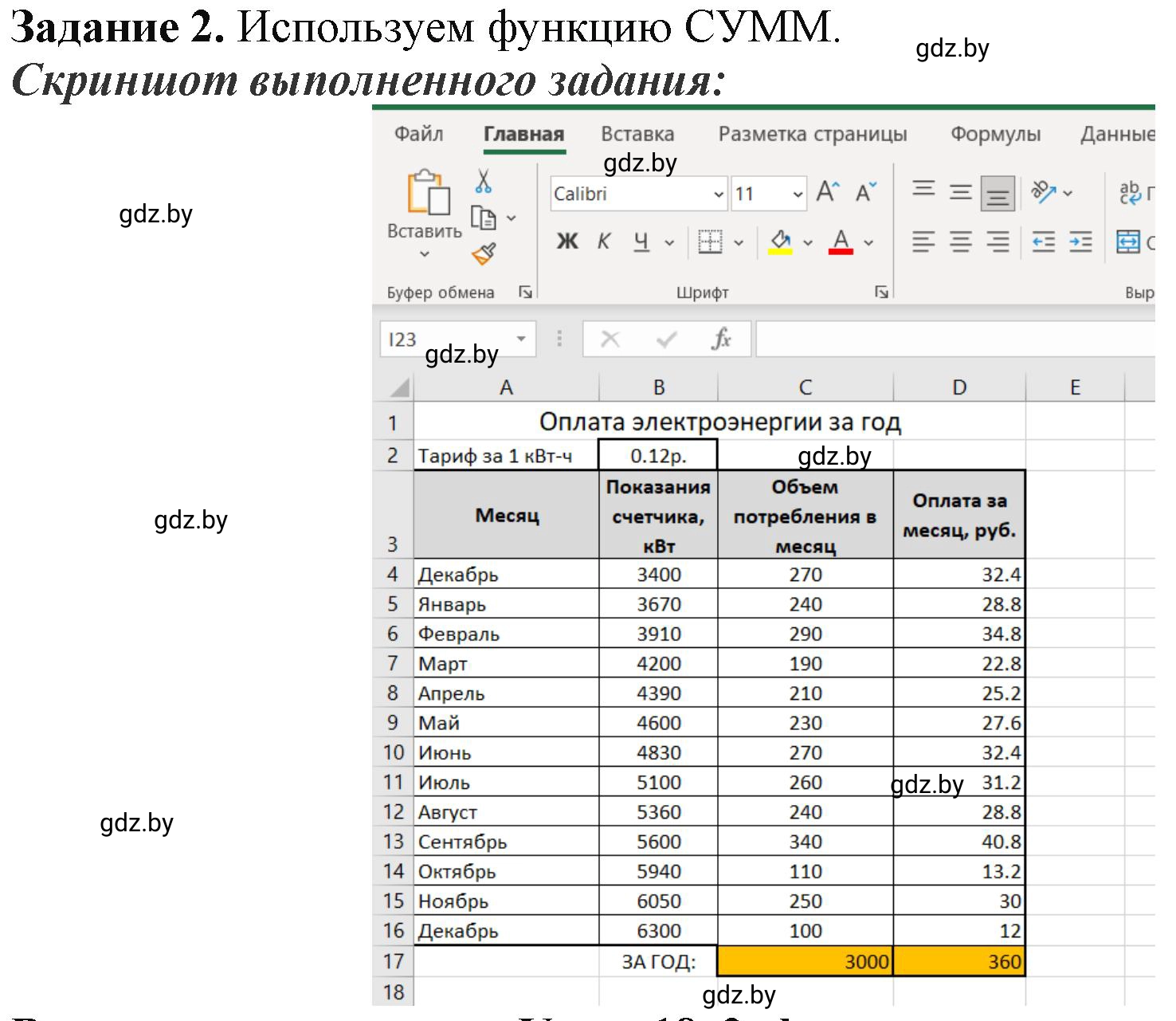Screen dimensions: 1176x1021
Task: Click the formula bar Enter checkmark
Action: (666, 340)
